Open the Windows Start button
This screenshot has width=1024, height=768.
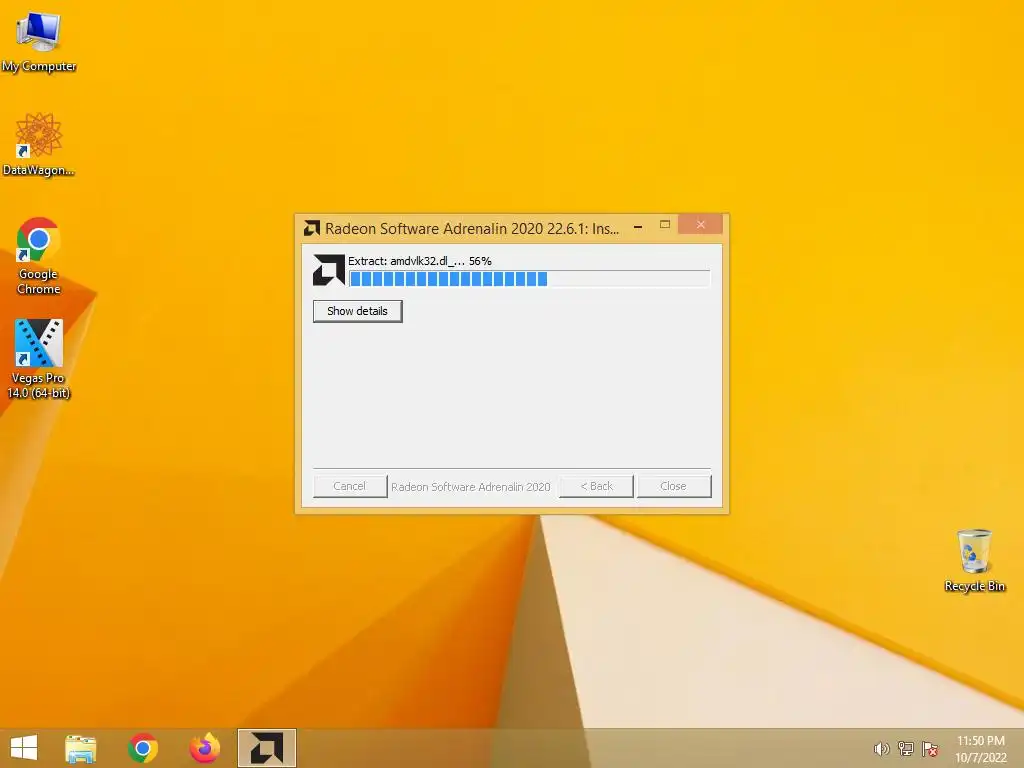(24, 748)
